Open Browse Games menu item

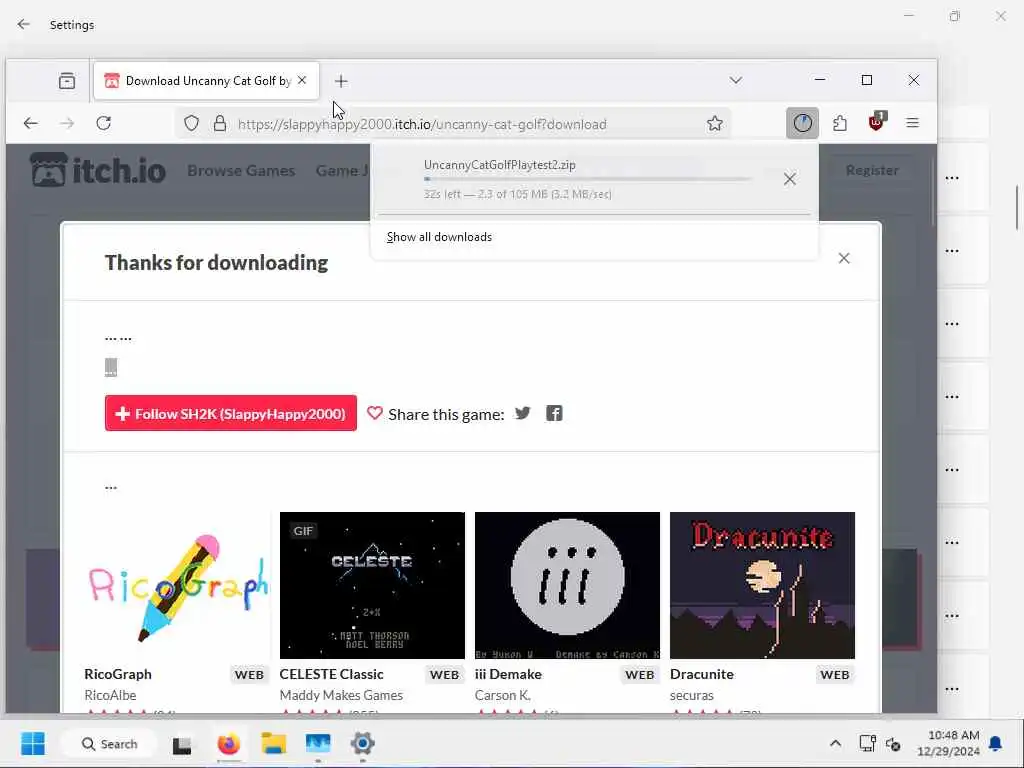241,170
